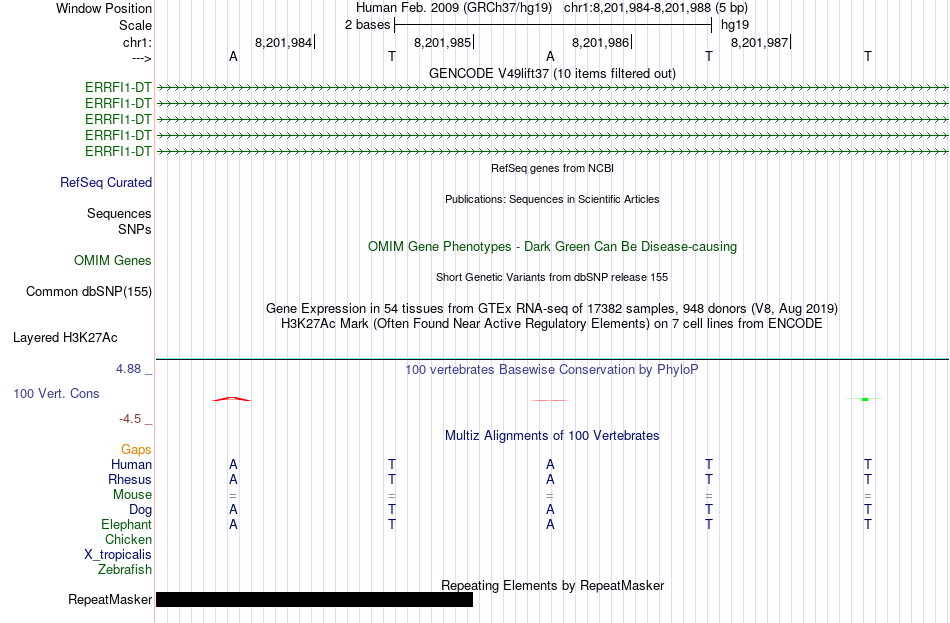Image resolution: width=950 pixels, height=623 pixels.
Task: Click the 4.88 upper conservation axis value
Action: point(128,368)
